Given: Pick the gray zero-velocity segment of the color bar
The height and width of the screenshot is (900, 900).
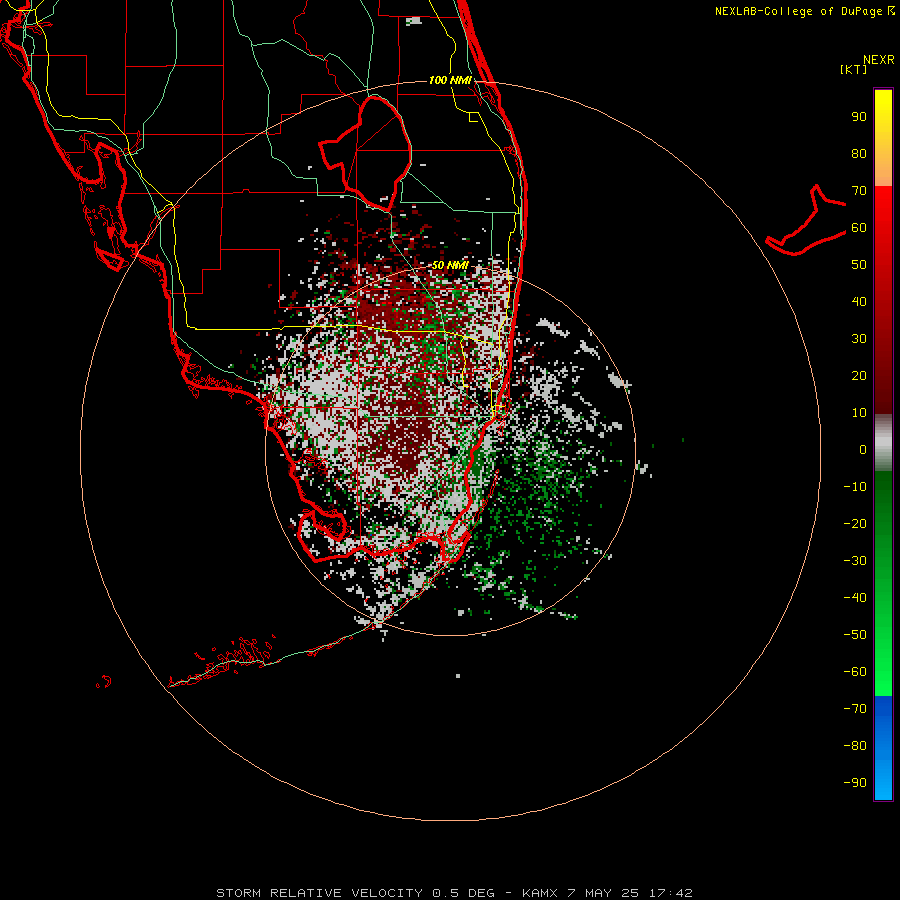Looking at the screenshot, I should tap(883, 443).
